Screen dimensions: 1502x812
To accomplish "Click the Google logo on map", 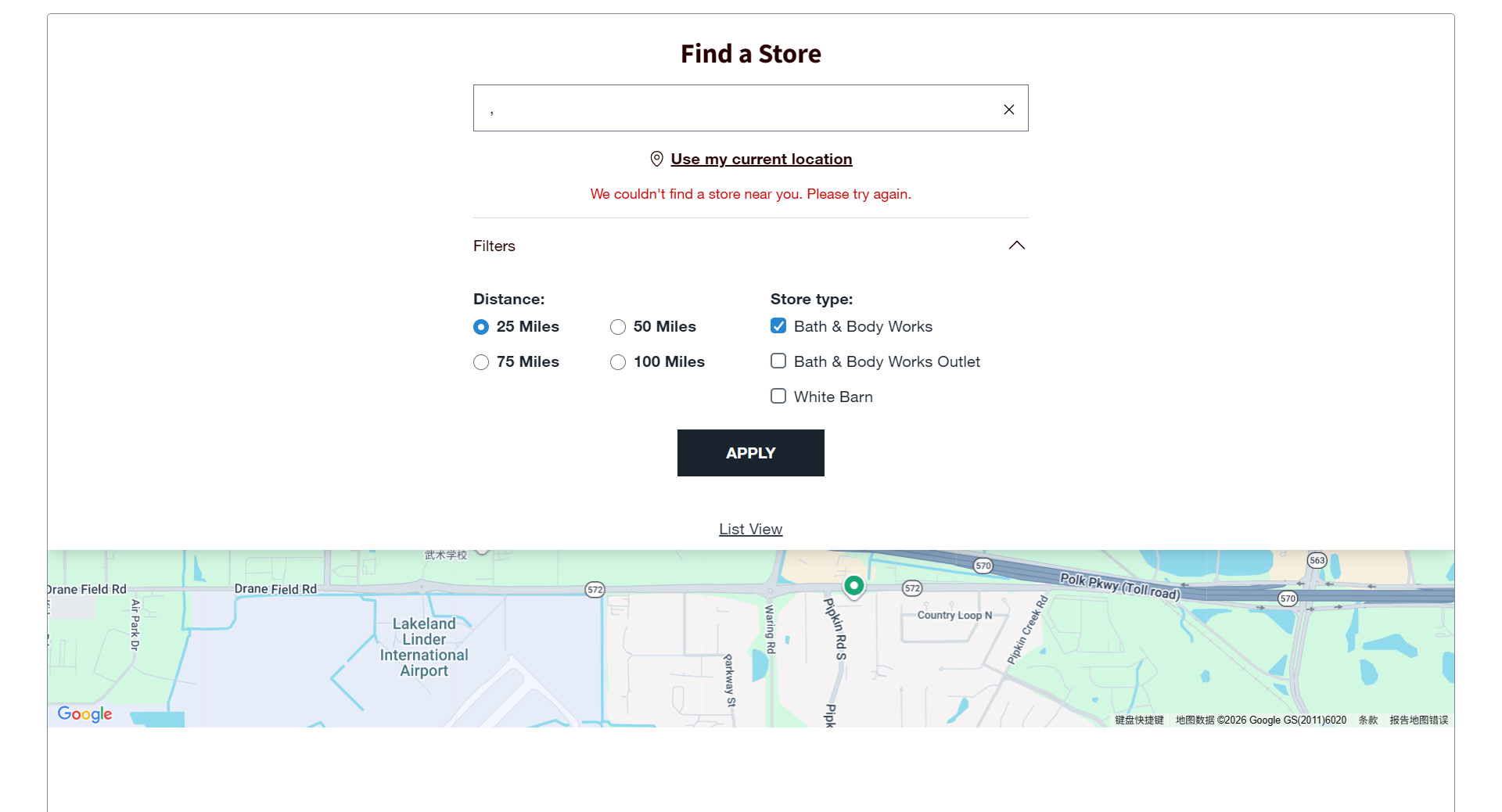I will point(84,713).
